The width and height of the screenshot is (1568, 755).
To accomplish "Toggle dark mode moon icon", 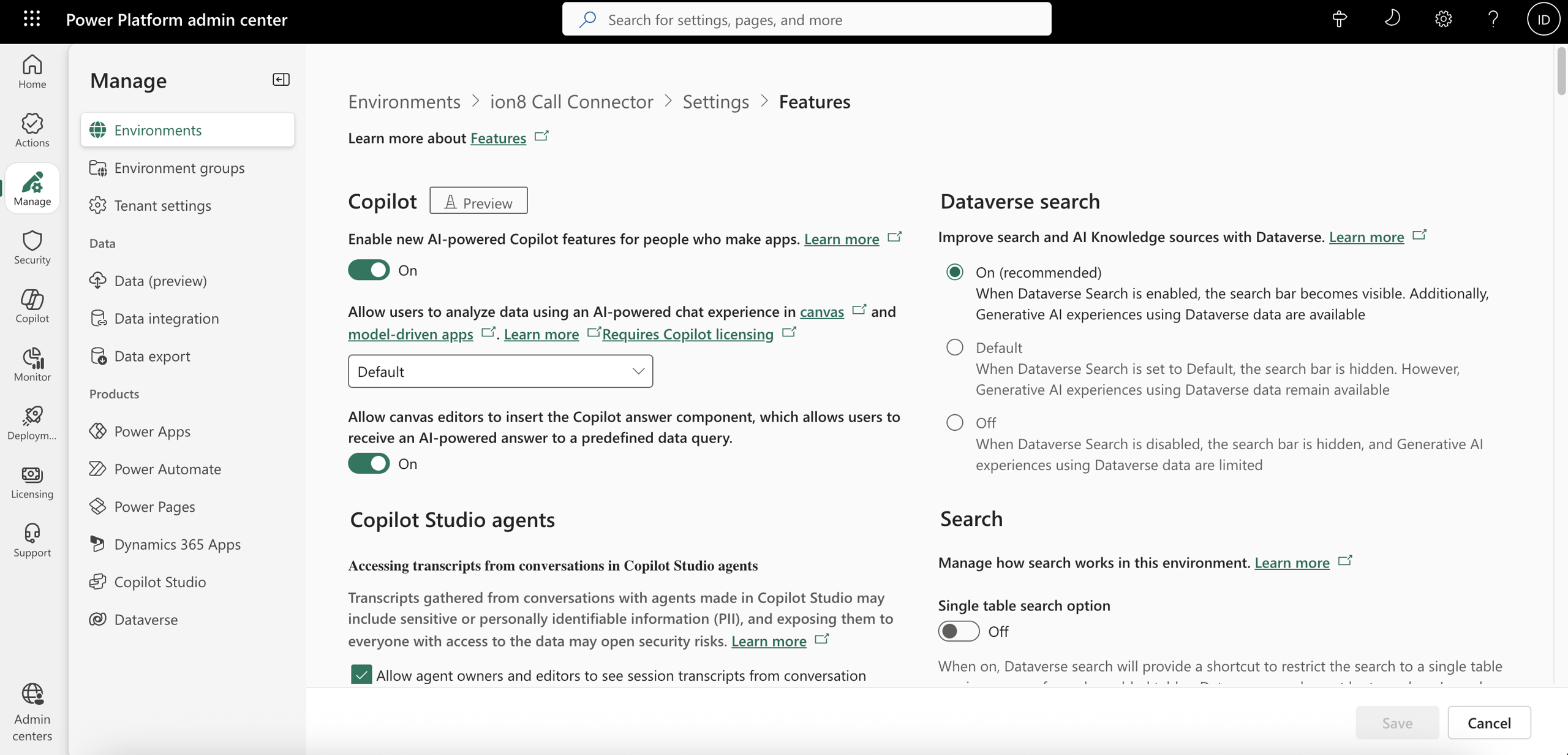I will (1392, 19).
